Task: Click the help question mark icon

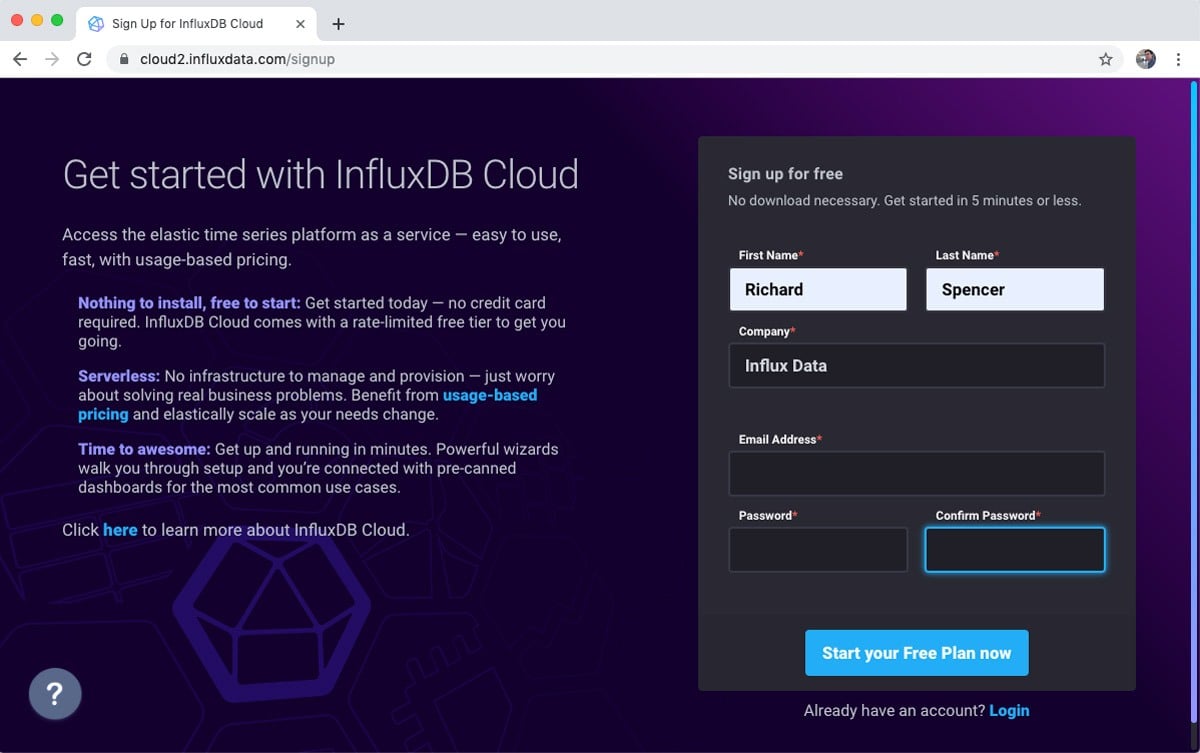Action: [x=55, y=693]
